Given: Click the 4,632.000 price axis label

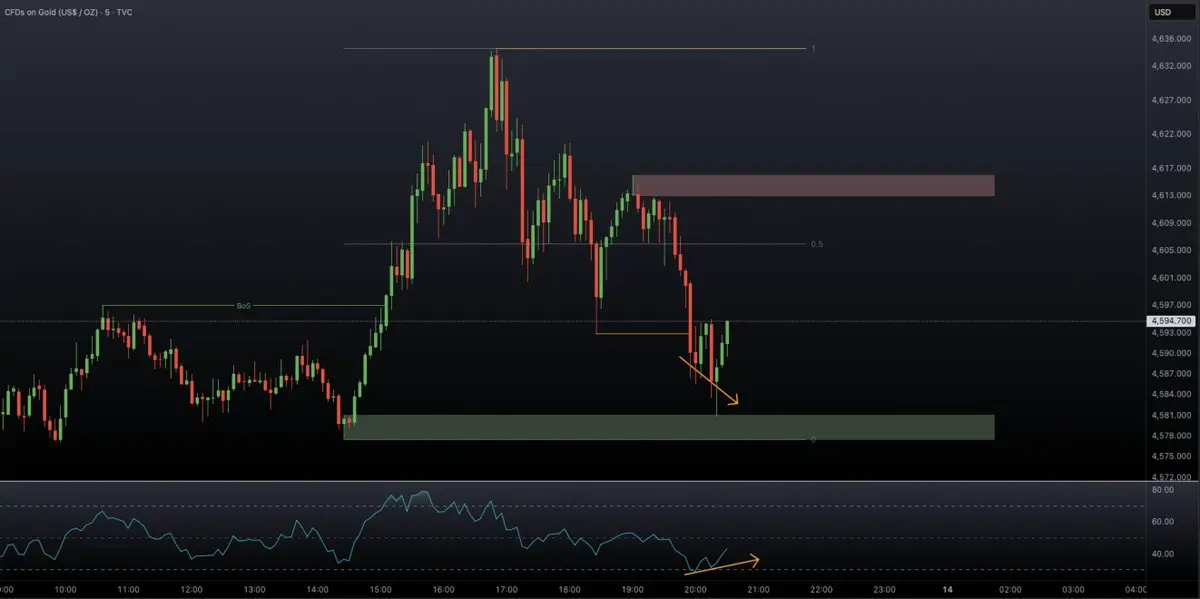Looking at the screenshot, I should 1170,66.
